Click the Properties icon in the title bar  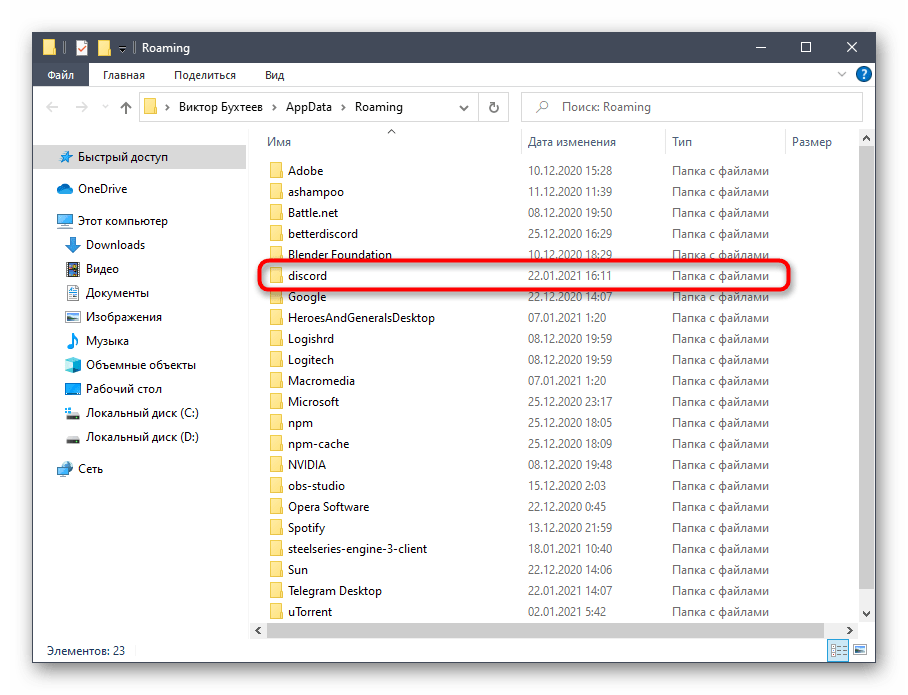(81, 48)
